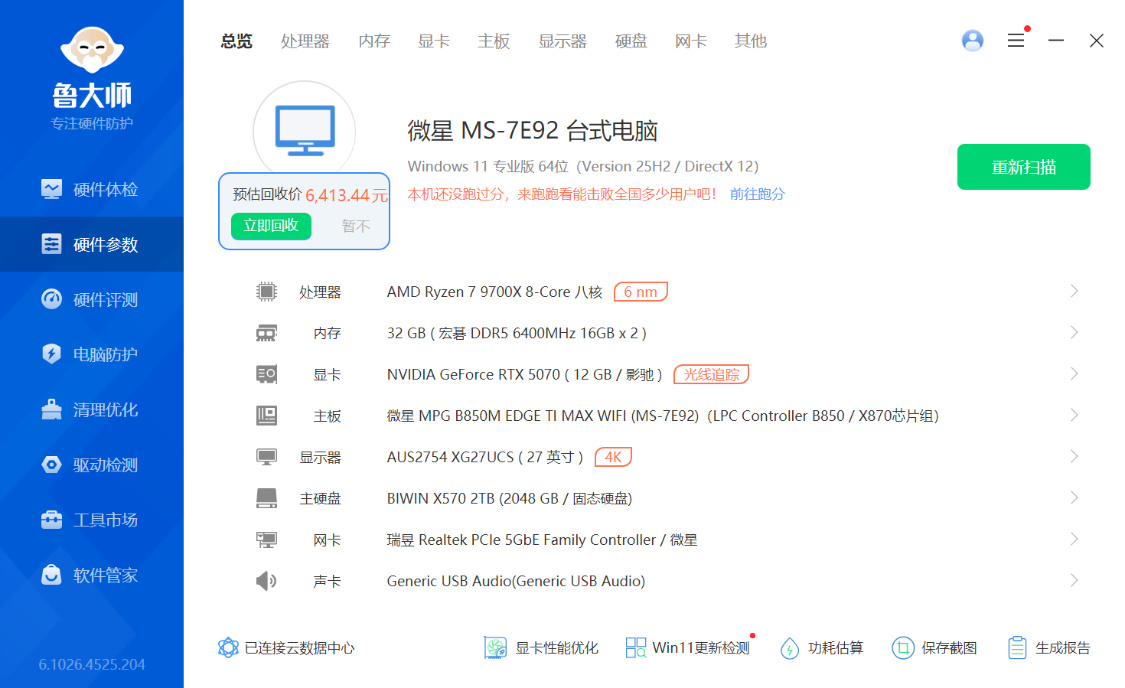The width and height of the screenshot is (1125, 688).
Task: Expand the 声卡 row chevron
Action: [1074, 580]
